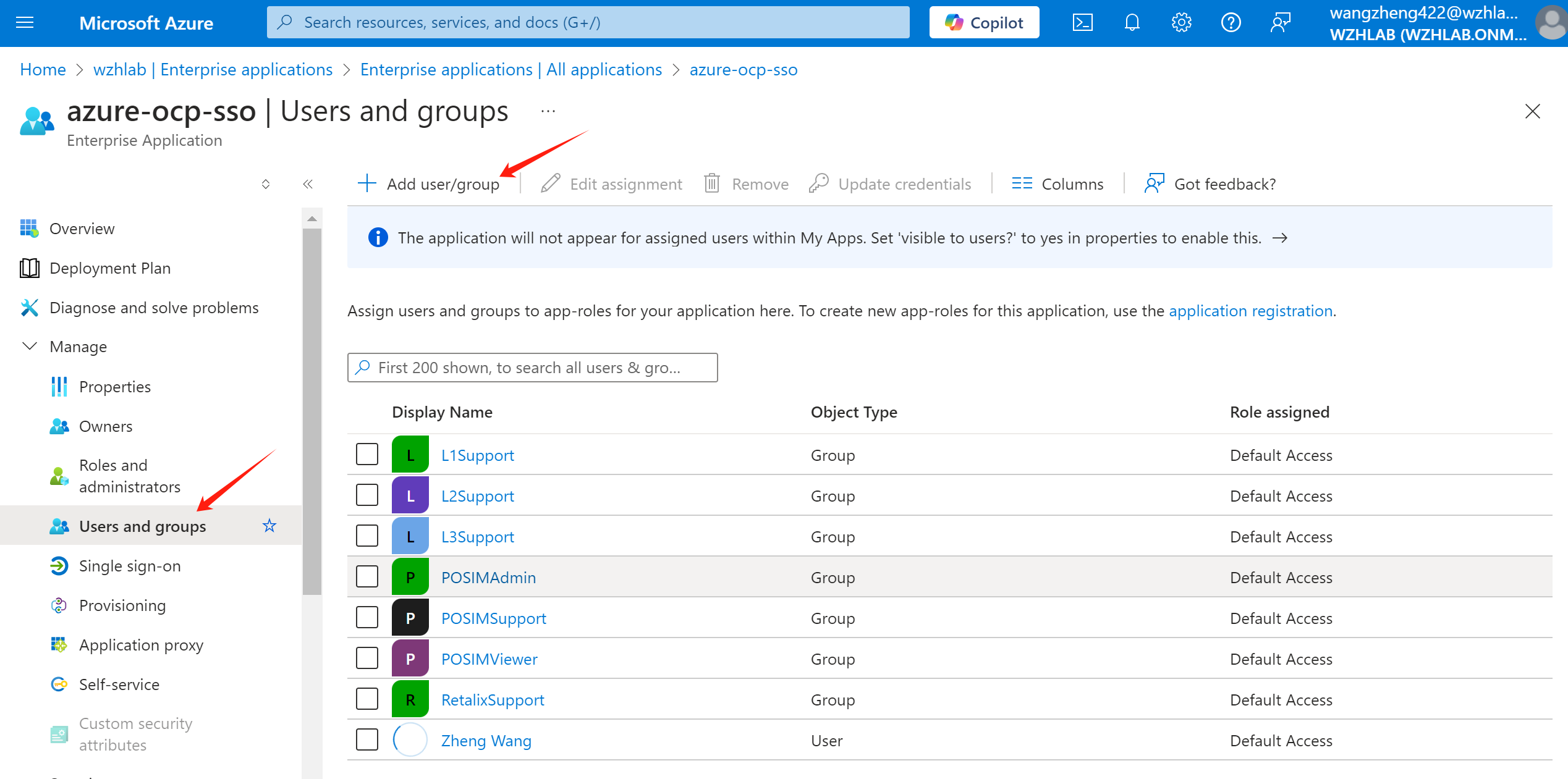The height and width of the screenshot is (779, 1568).
Task: Go to Properties in the sidebar
Action: 115,387
